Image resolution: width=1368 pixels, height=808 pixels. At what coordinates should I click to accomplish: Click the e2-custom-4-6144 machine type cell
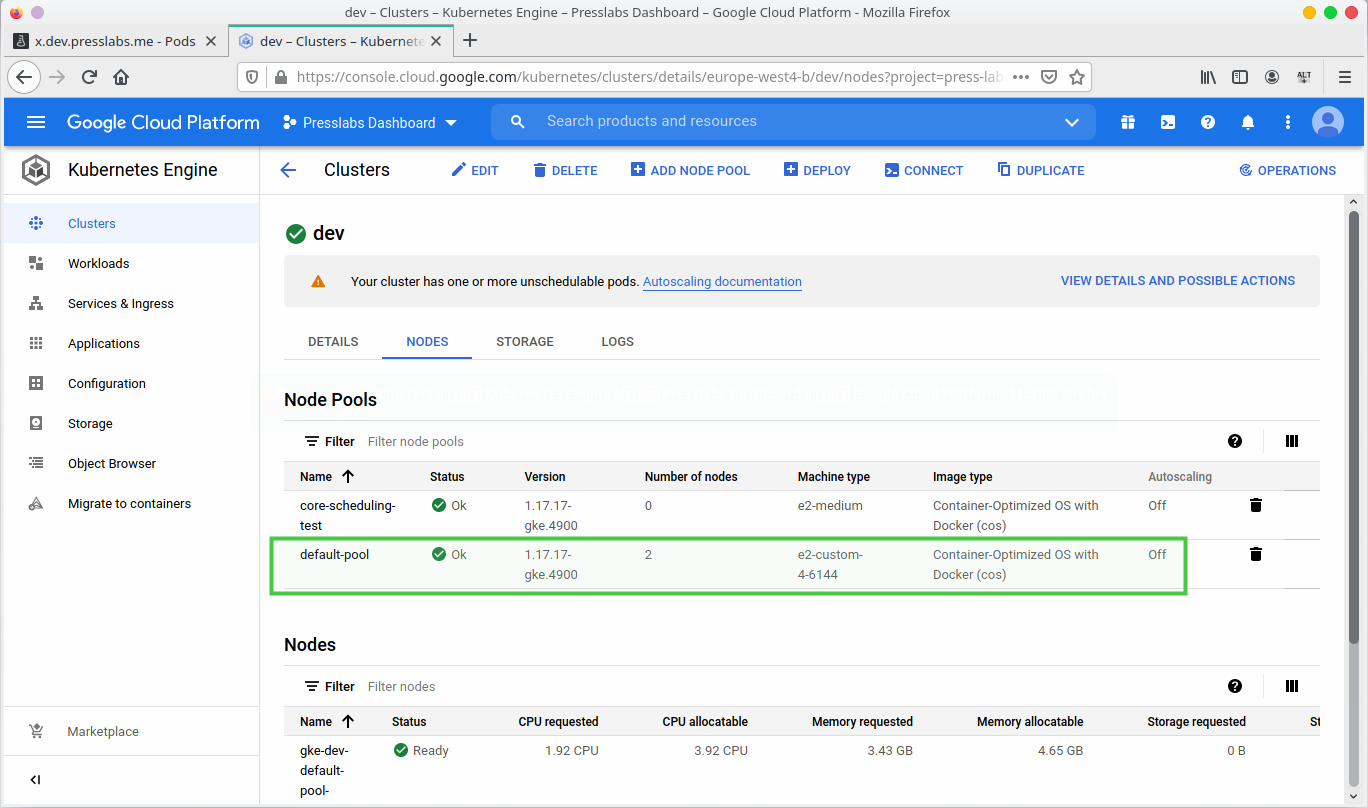point(830,564)
